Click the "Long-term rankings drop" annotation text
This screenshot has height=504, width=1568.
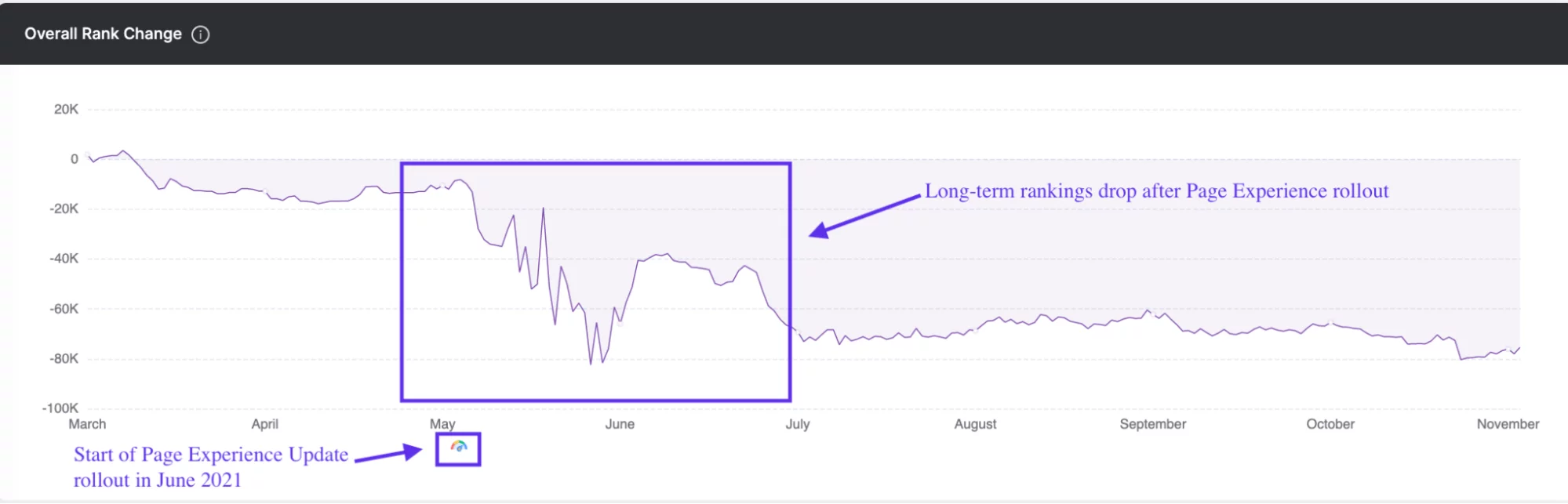pyautogui.click(x=1156, y=191)
